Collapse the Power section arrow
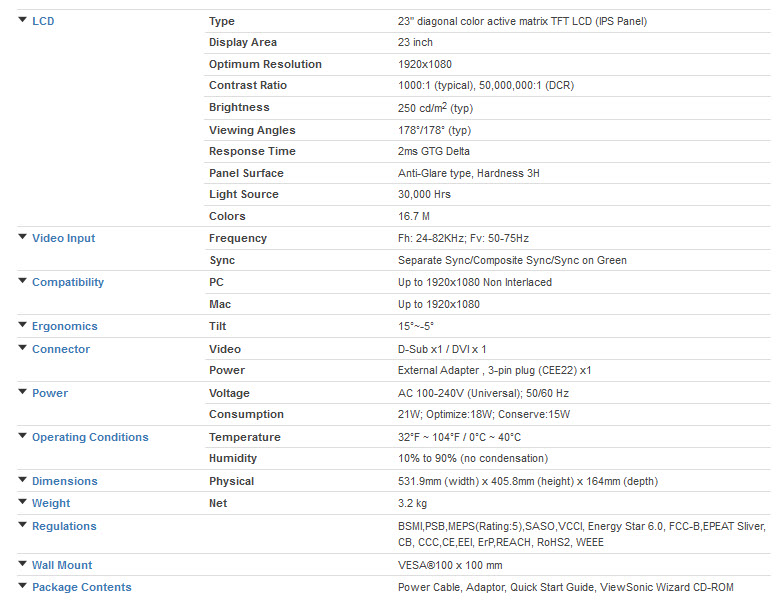Viewport: 782px width, 609px height. [22, 393]
